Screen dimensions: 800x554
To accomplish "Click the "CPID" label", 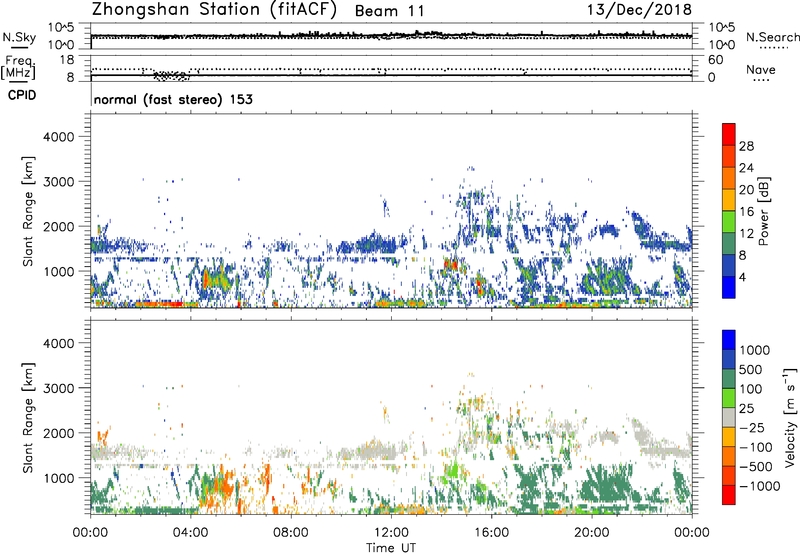I will 22,95.
